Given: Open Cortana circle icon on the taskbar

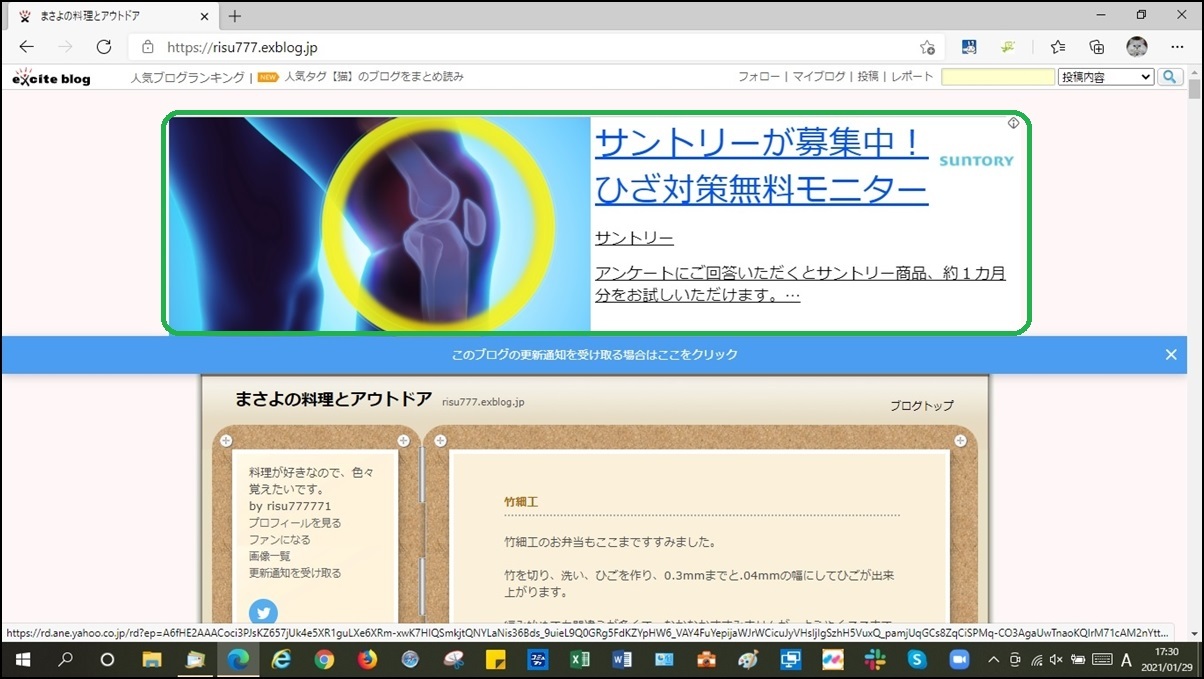Looking at the screenshot, I should [x=108, y=660].
